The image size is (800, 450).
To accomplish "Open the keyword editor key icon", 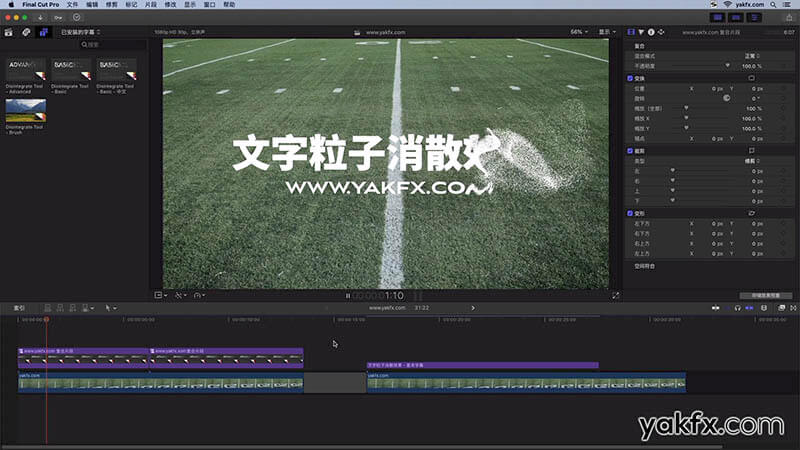I will 58,17.
